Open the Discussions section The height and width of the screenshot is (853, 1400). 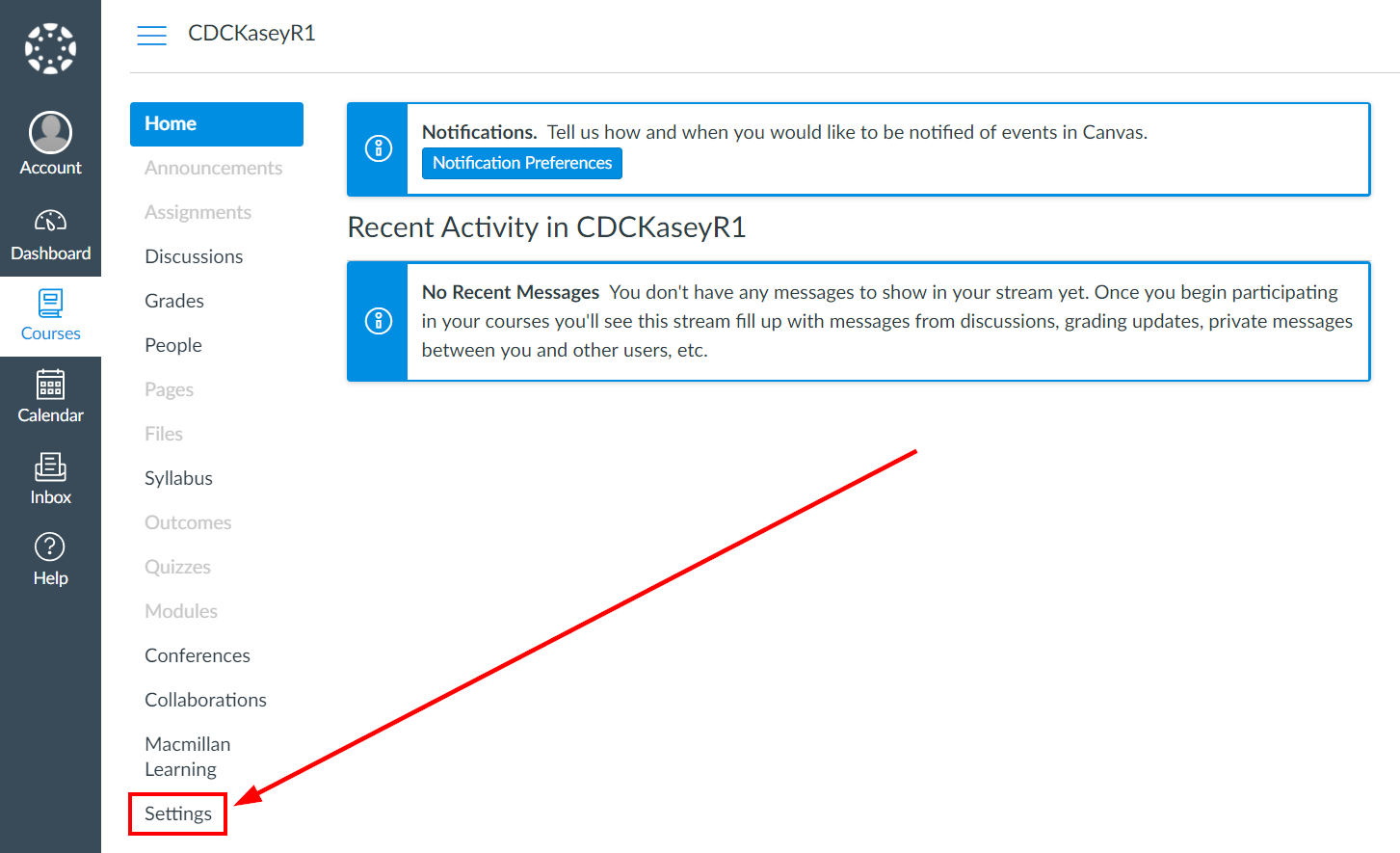[194, 256]
